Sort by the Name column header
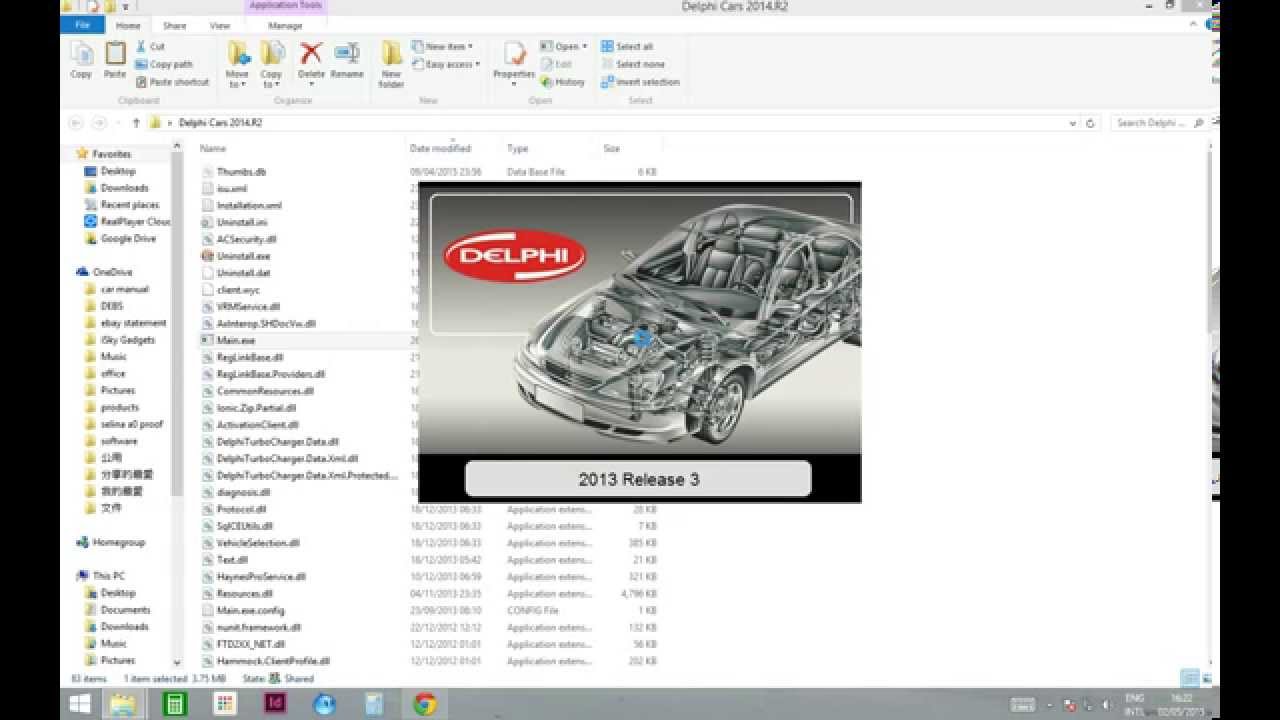This screenshot has height=720, width=1280. (x=213, y=148)
